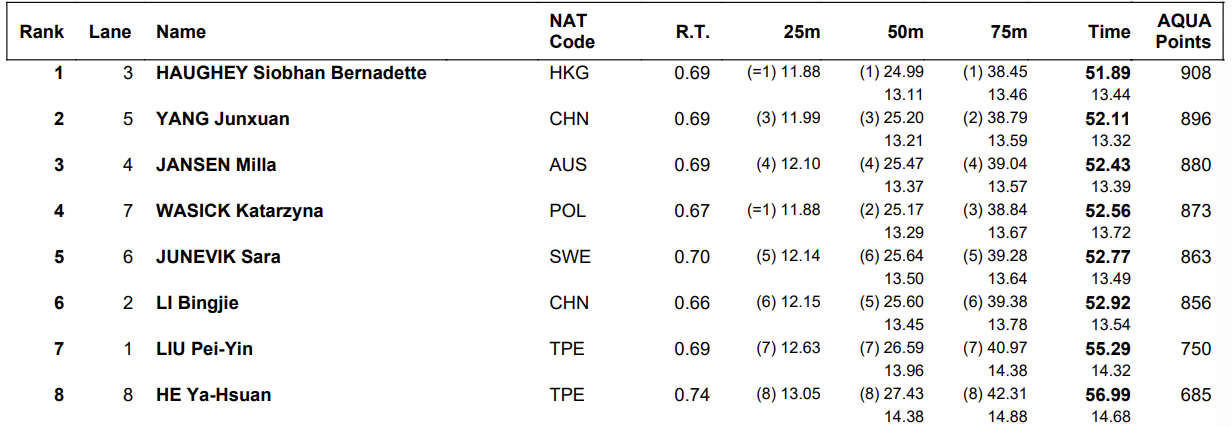
Task: Click the R.T. column header
Action: point(692,32)
